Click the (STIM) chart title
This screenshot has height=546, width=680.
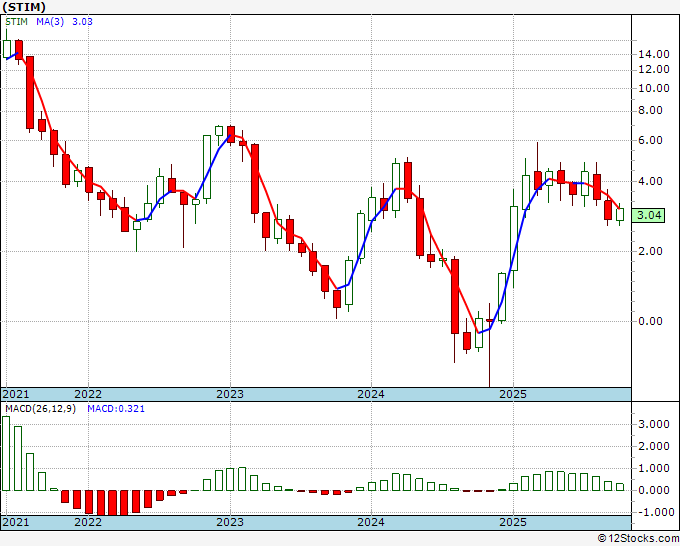pyautogui.click(x=24, y=7)
